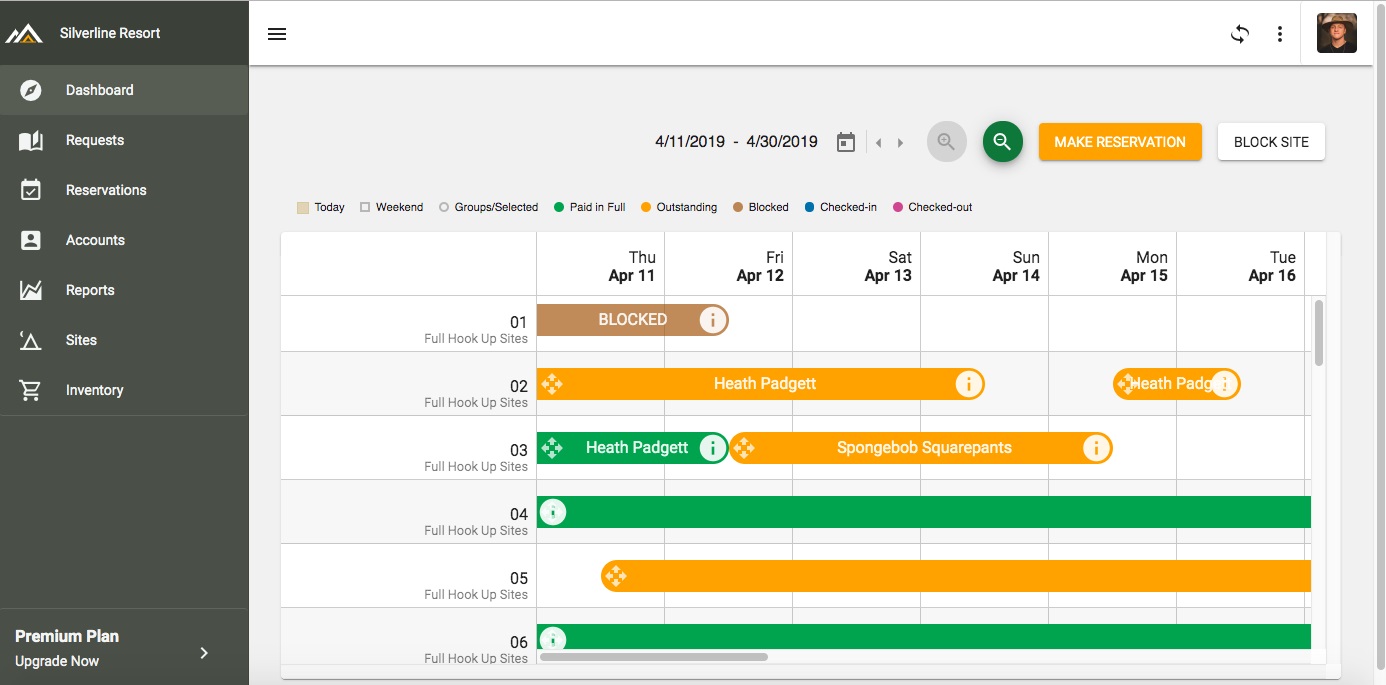Click info icon on BLOCKED reservation
Image resolution: width=1386 pixels, height=685 pixels.
[712, 320]
